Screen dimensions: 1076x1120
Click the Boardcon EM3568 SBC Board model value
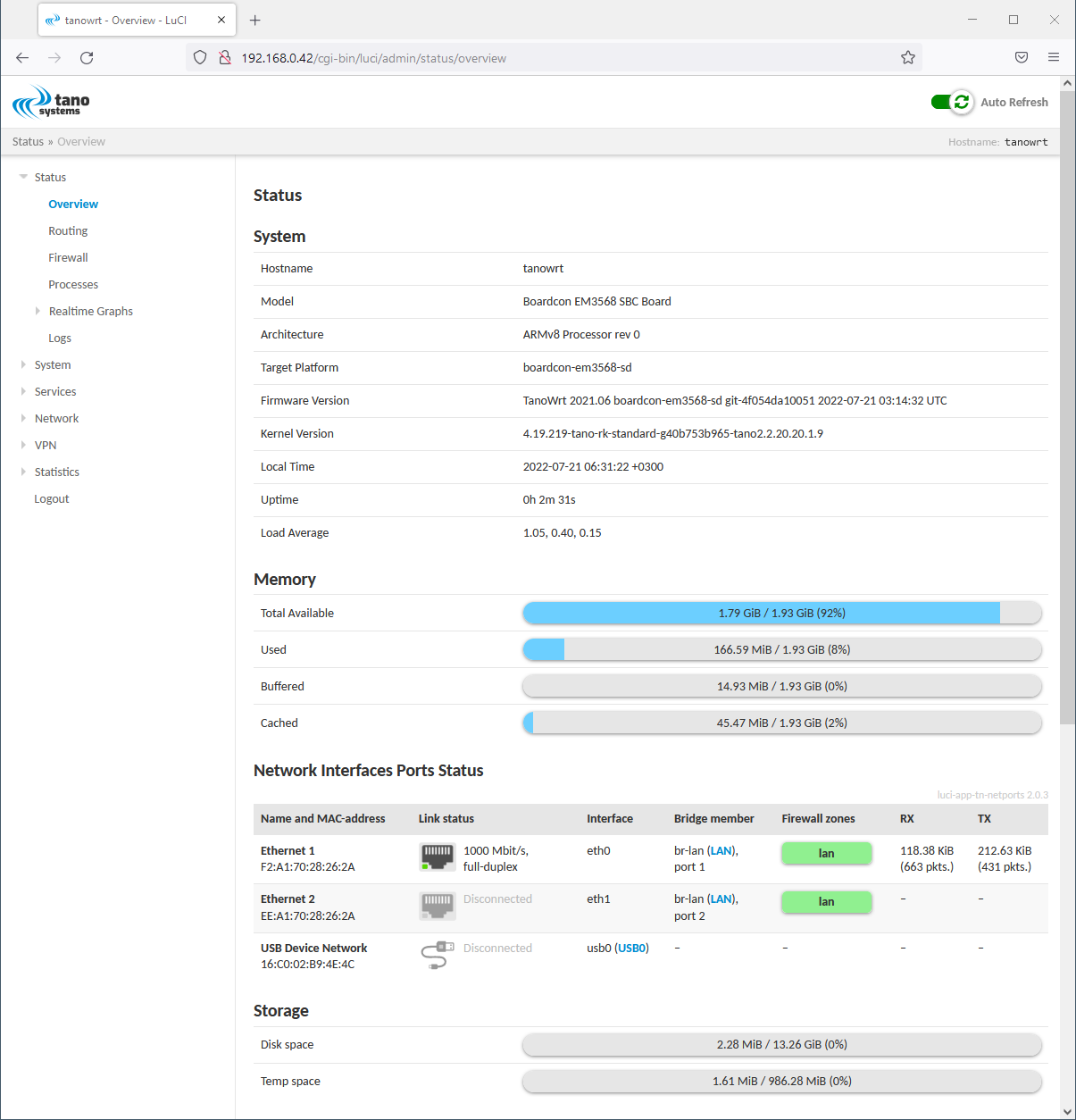click(x=597, y=302)
